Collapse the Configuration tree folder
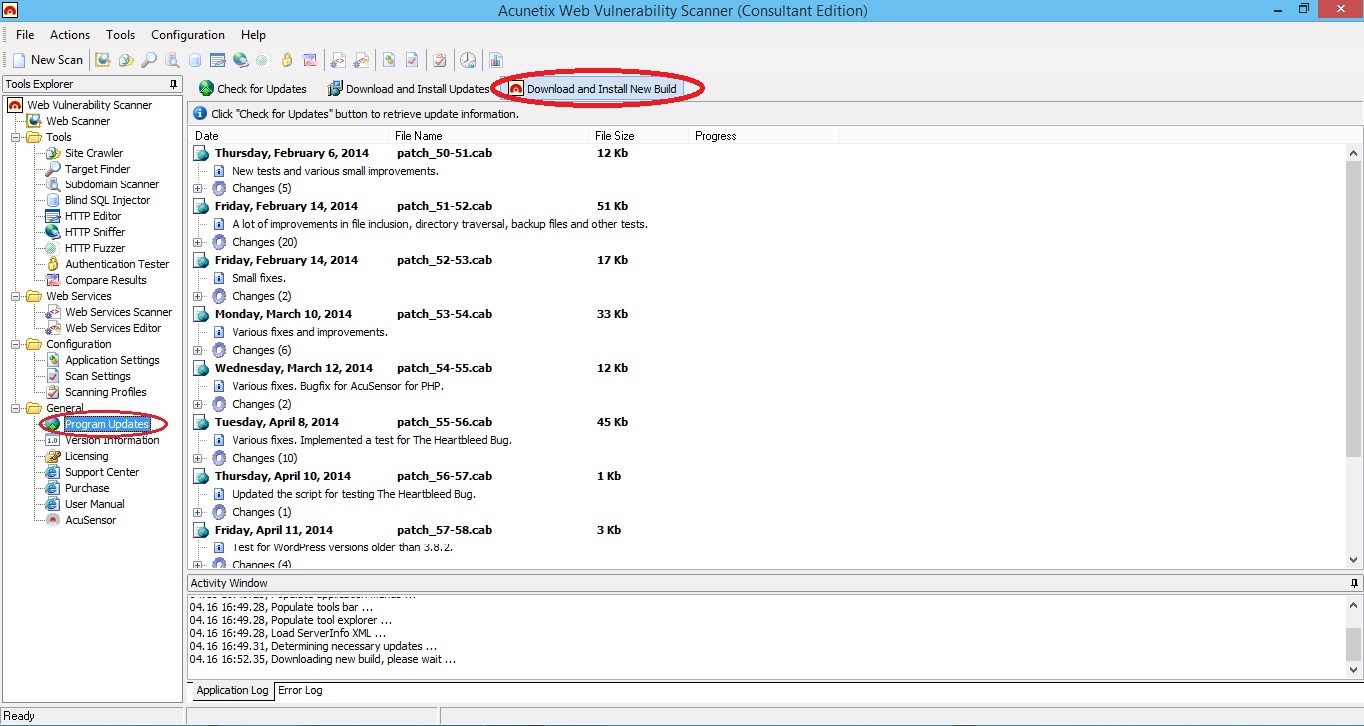 click(x=16, y=344)
